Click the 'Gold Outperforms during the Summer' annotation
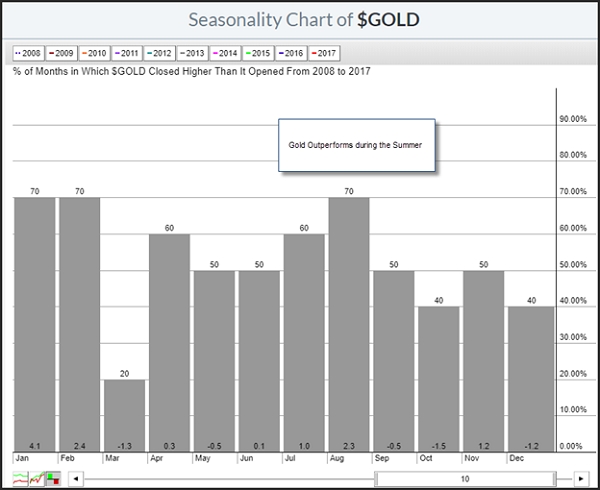 point(356,146)
